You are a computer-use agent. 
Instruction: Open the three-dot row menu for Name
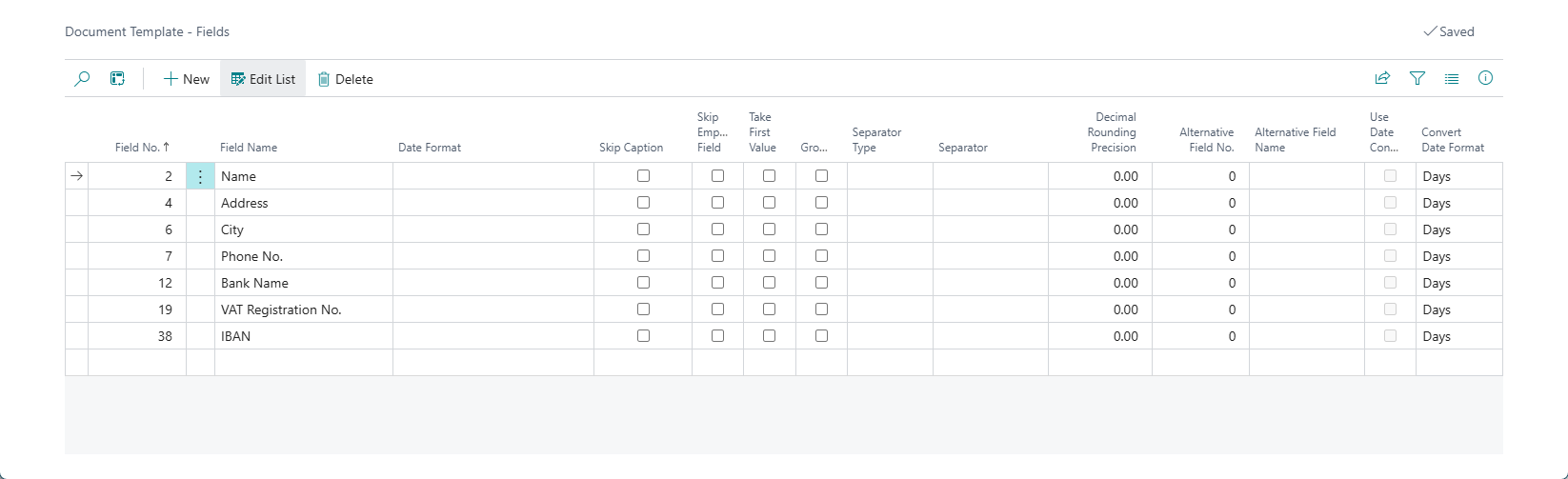(x=200, y=176)
